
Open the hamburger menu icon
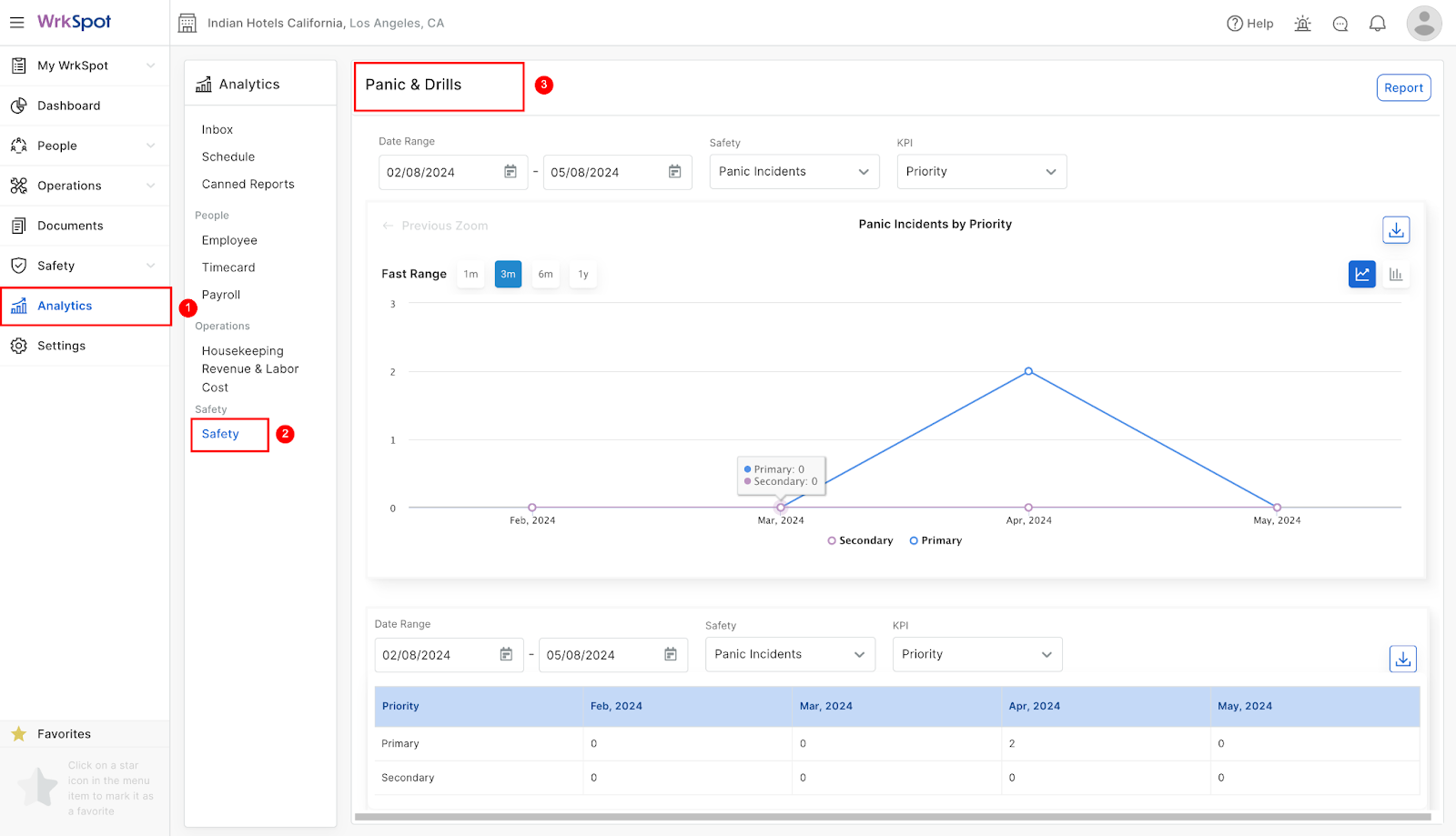click(16, 23)
